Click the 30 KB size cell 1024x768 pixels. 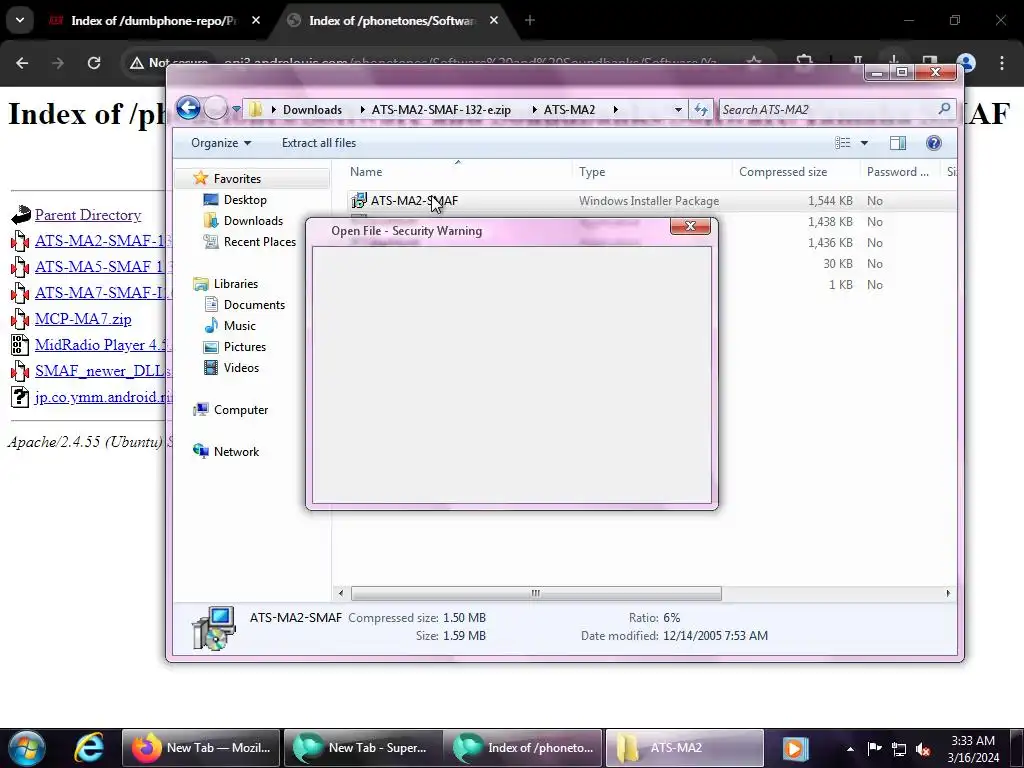click(838, 264)
